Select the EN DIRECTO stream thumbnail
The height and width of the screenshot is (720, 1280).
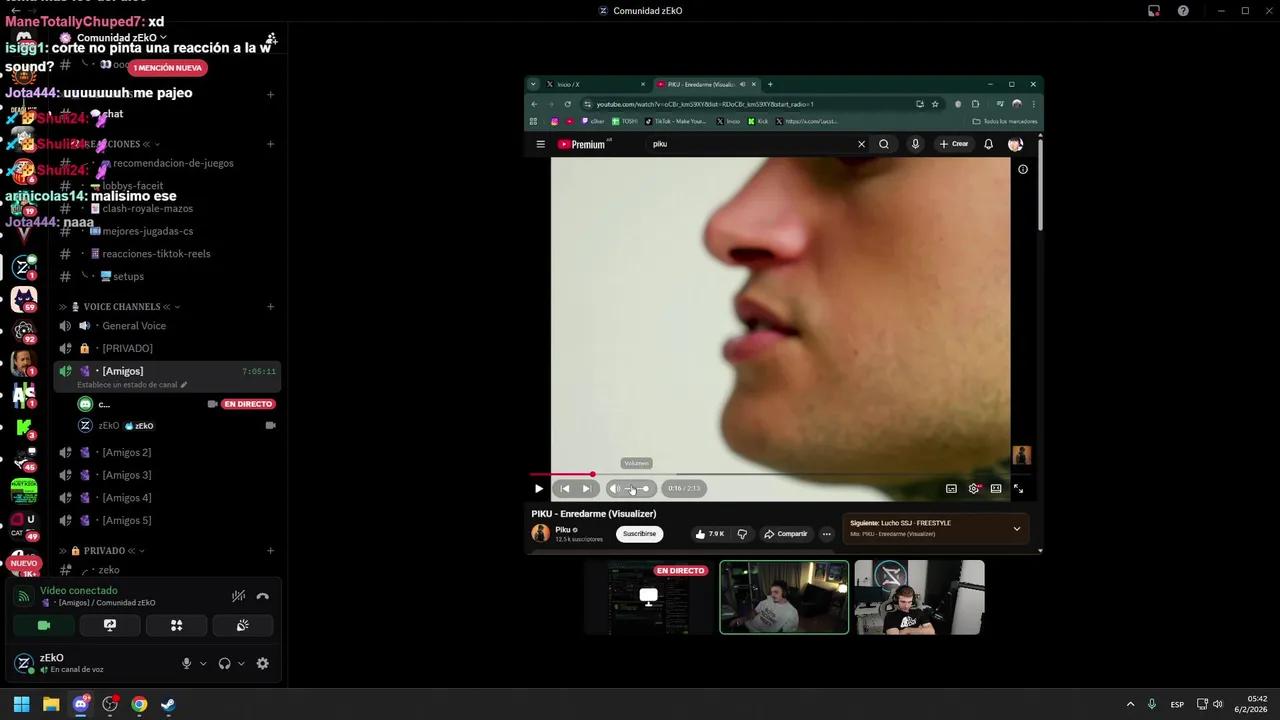click(x=648, y=597)
